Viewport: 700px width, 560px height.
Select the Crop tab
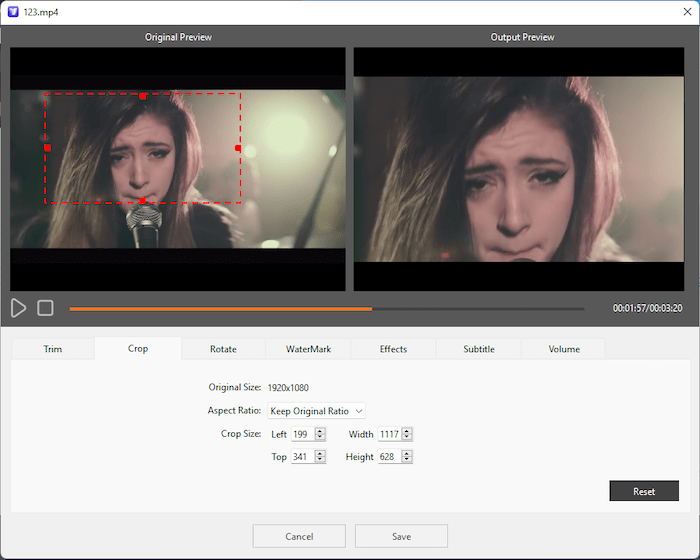138,348
